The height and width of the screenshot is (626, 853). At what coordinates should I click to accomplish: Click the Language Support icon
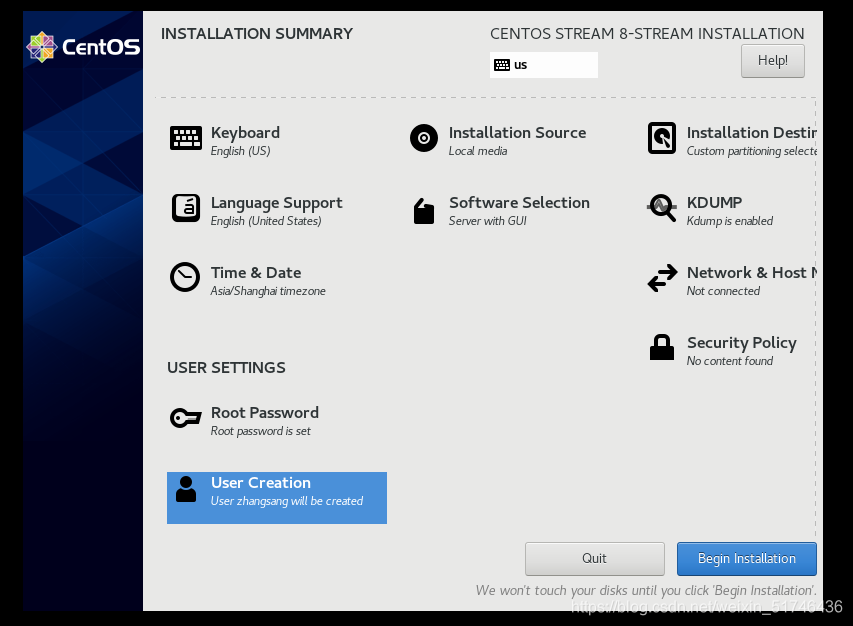(186, 208)
